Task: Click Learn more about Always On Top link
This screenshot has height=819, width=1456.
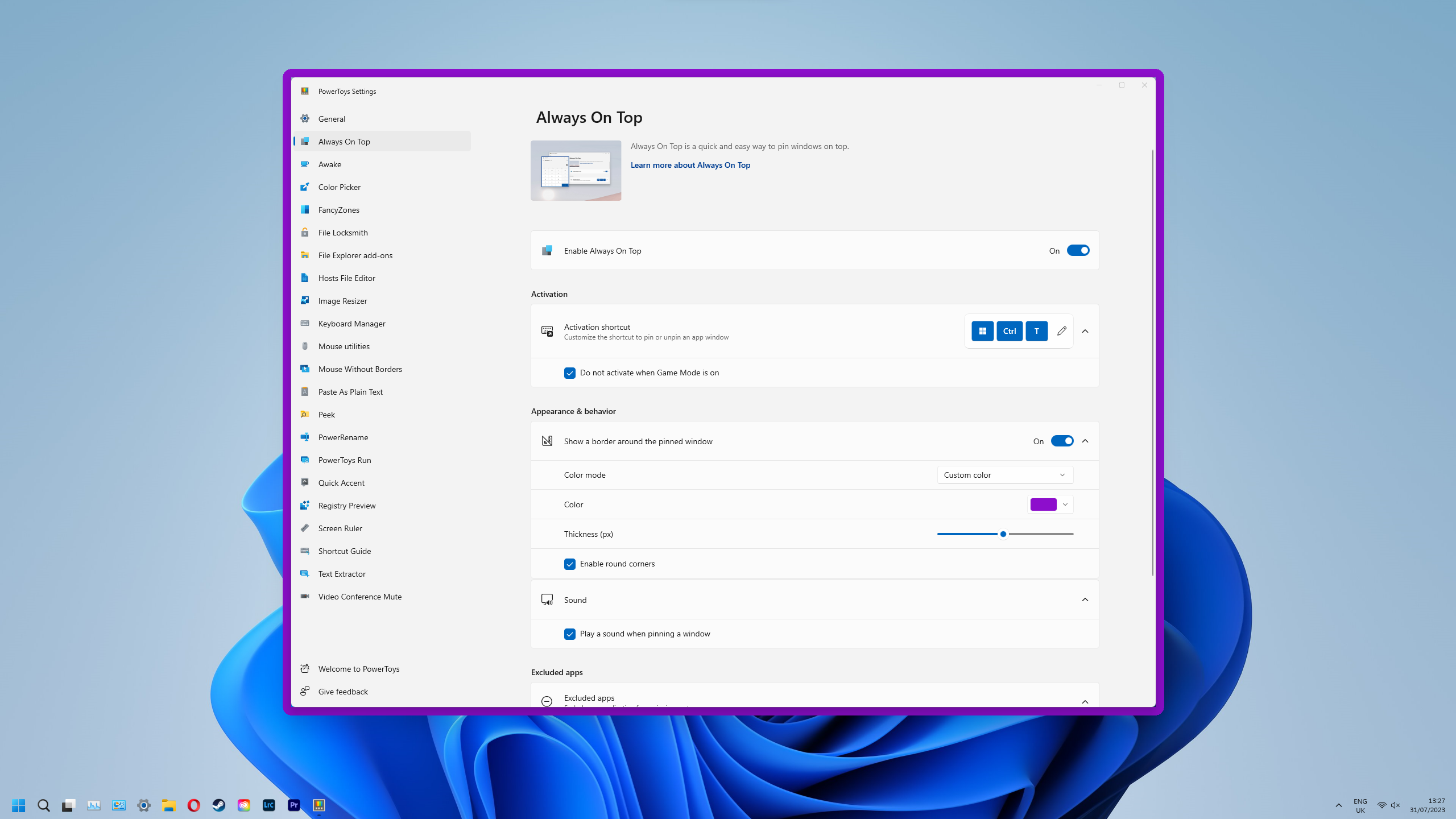Action: (690, 164)
